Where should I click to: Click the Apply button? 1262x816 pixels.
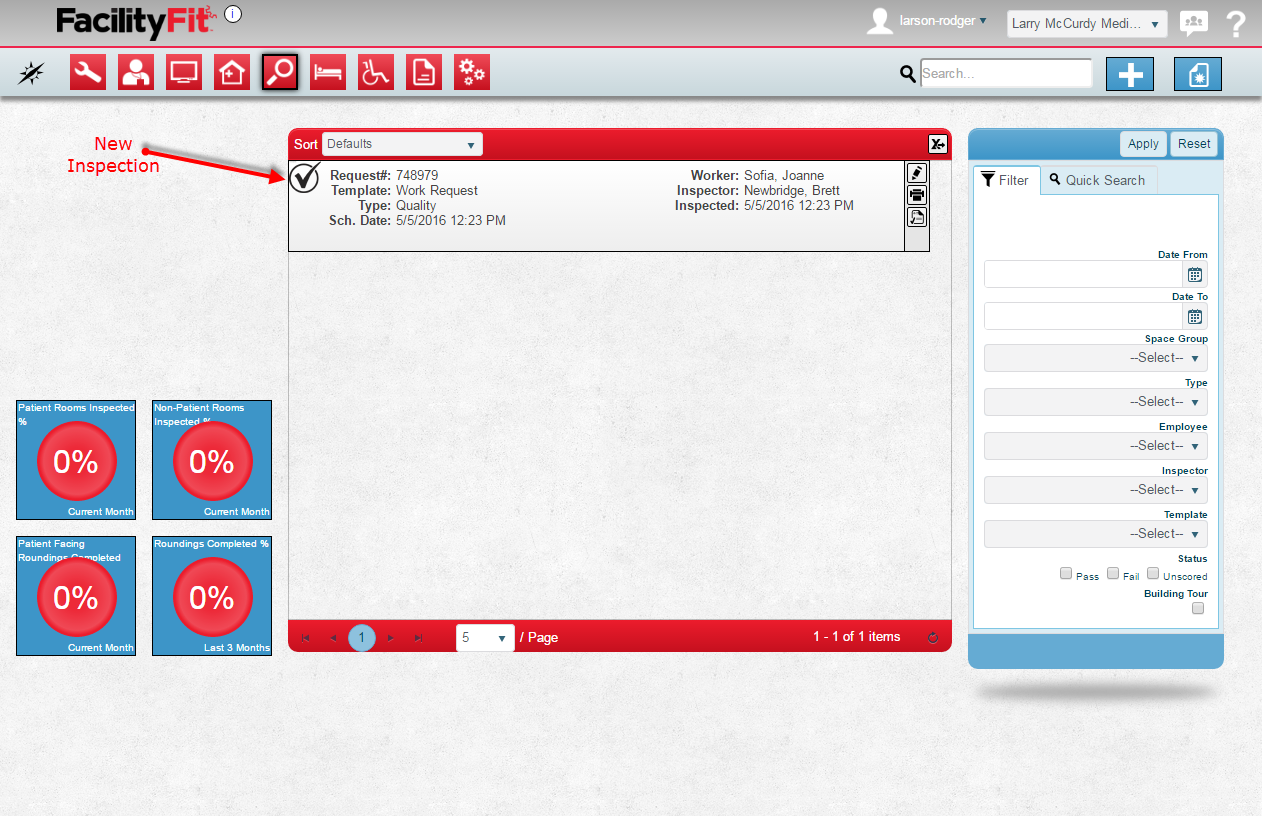pos(1143,144)
